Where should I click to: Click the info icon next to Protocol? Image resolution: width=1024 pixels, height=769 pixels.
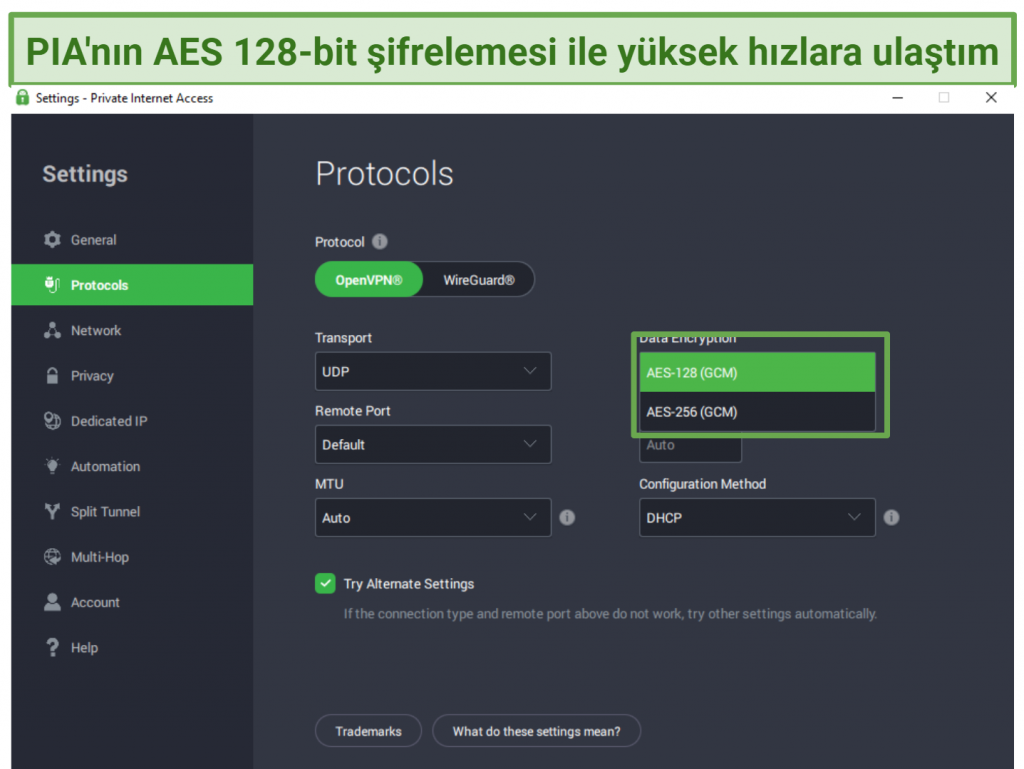point(380,242)
